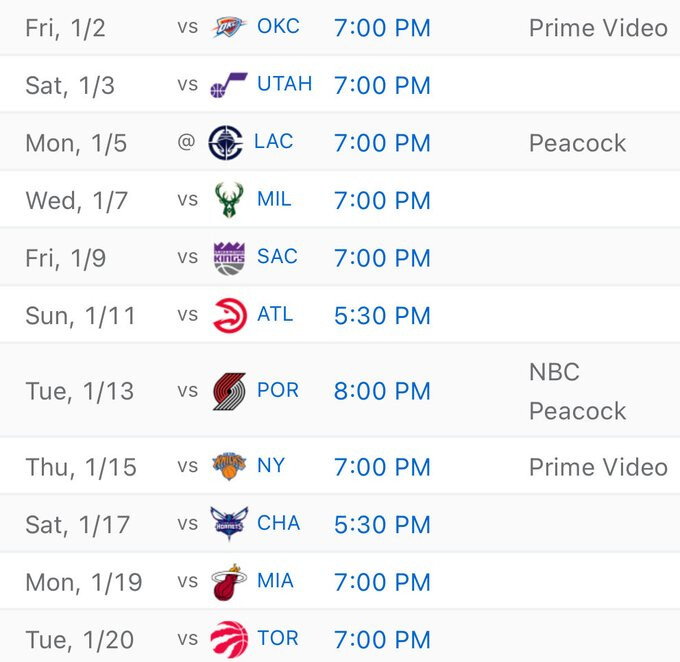The height and width of the screenshot is (662, 680).
Task: Click the Miami Heat logo
Action: pos(229,582)
